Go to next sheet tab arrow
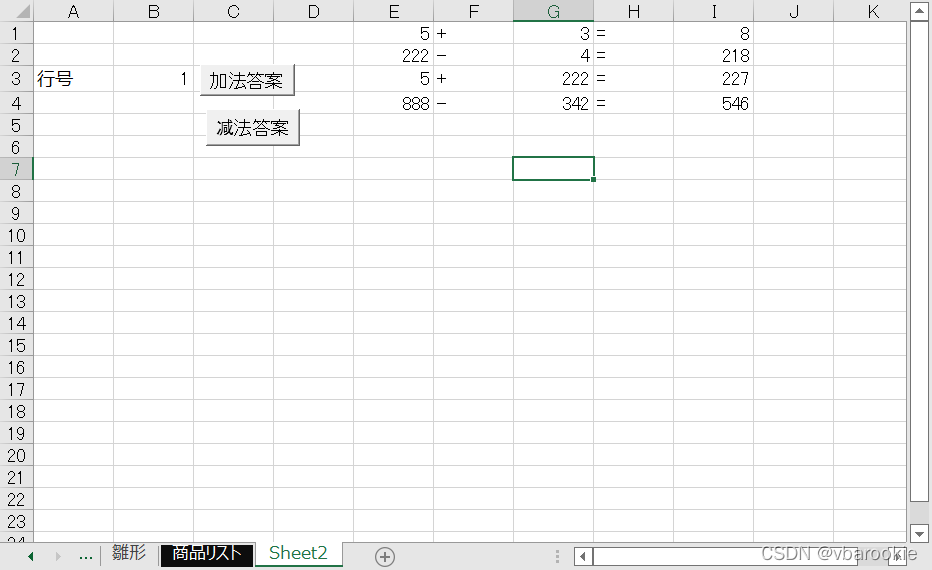The image size is (932, 570). pos(58,556)
